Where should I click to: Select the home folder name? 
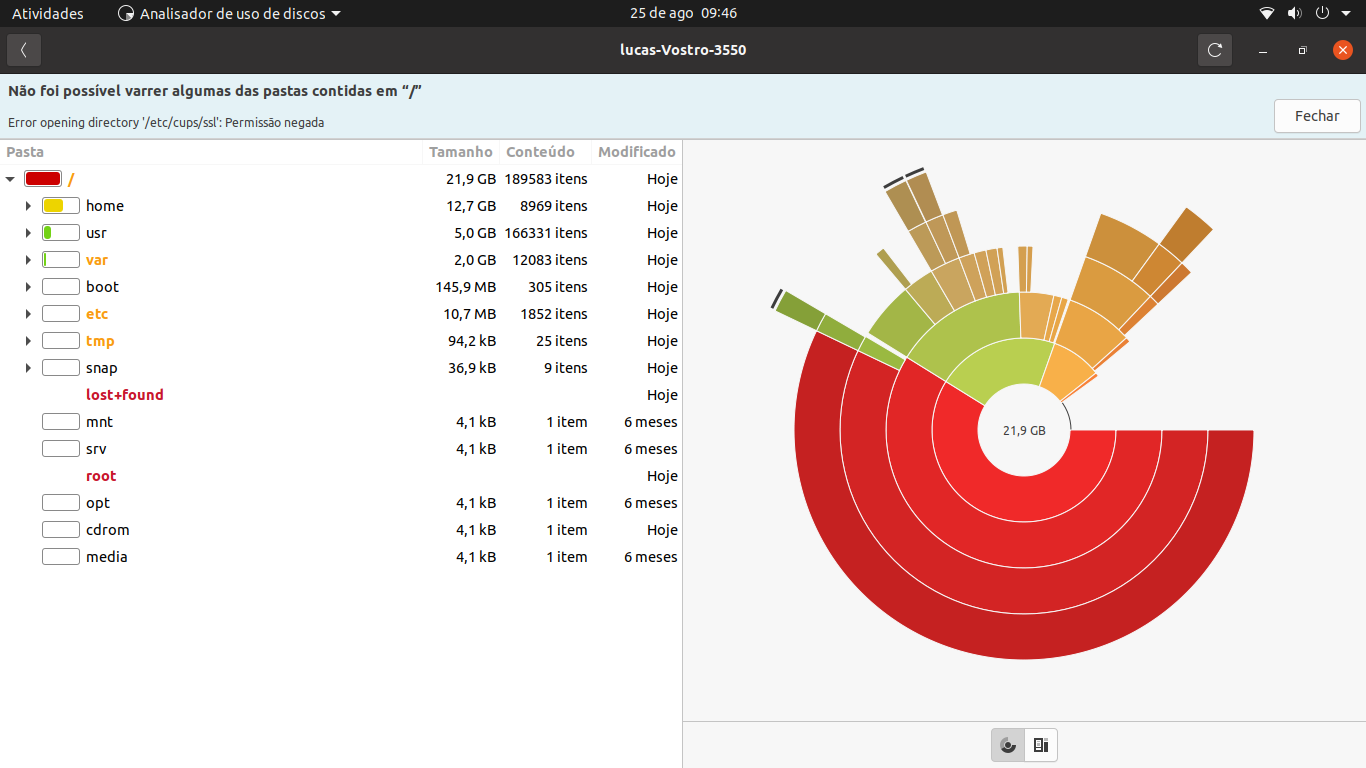[105, 206]
